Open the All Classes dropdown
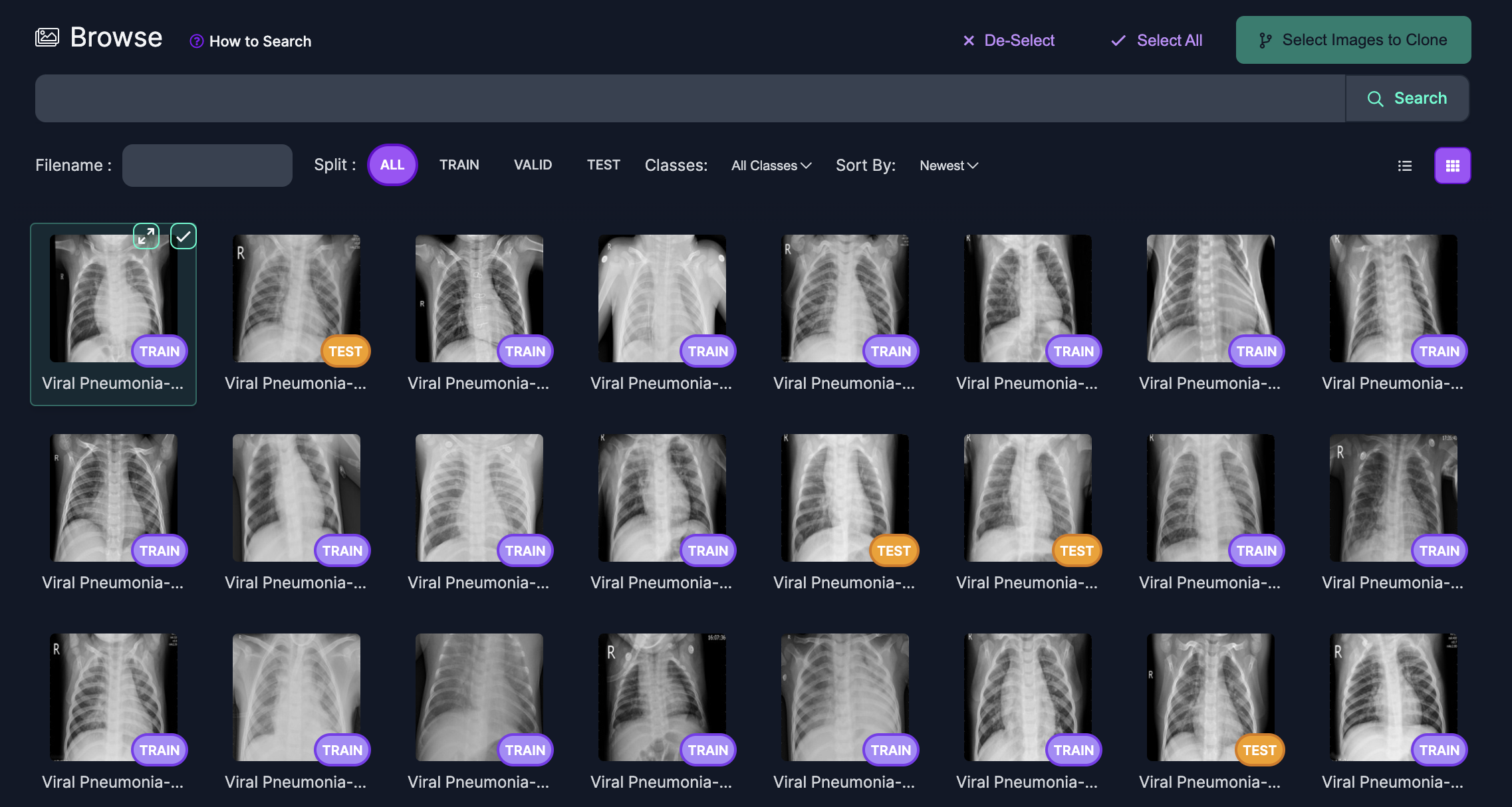The width and height of the screenshot is (1512, 807). coord(771,166)
